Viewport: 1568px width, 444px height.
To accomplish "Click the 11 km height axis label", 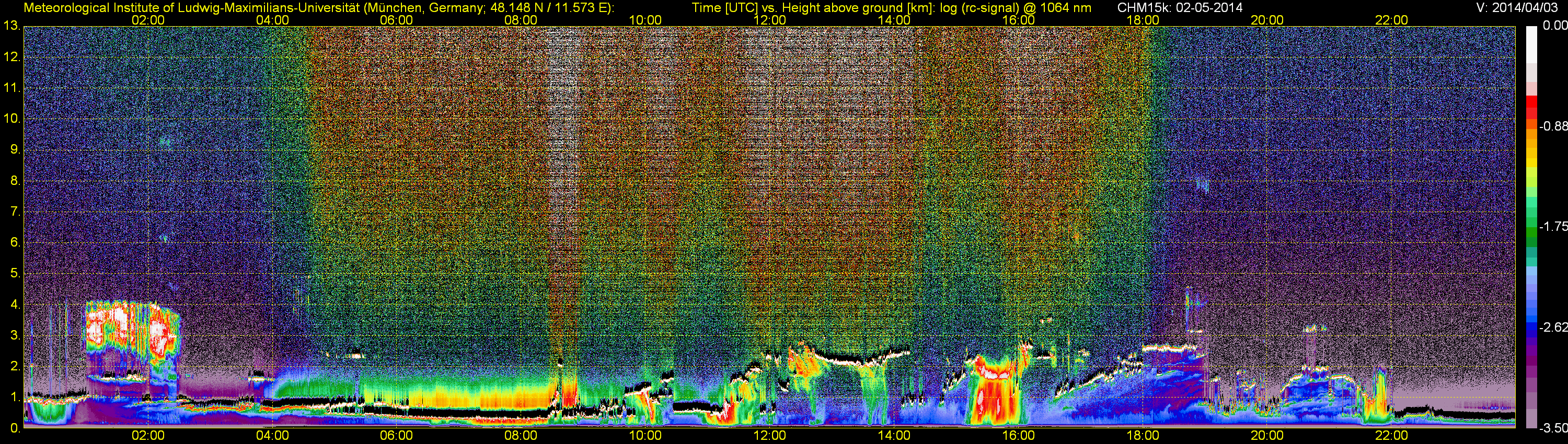I will pyautogui.click(x=11, y=88).
